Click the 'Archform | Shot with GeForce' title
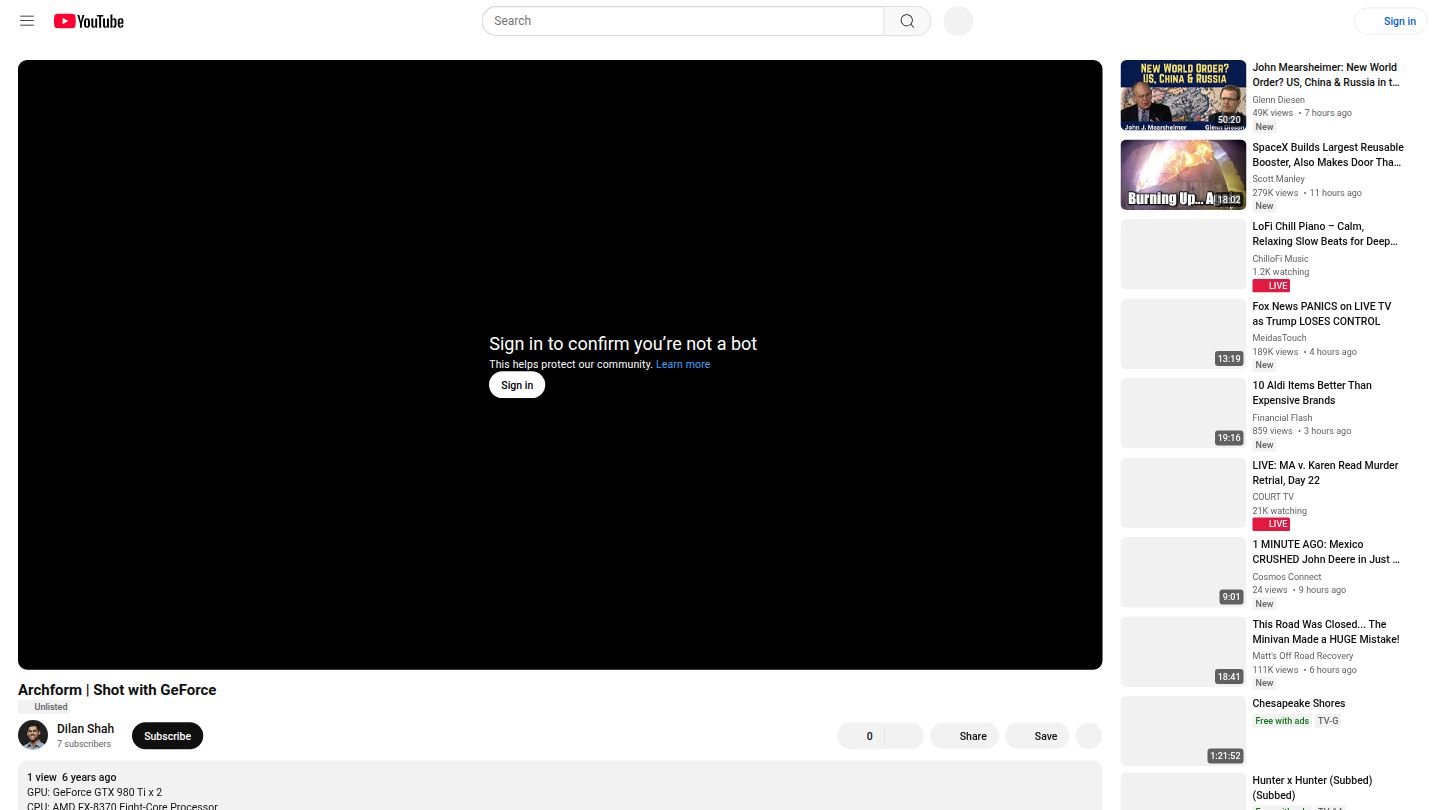Image resolution: width=1440 pixels, height=810 pixels. tap(117, 690)
